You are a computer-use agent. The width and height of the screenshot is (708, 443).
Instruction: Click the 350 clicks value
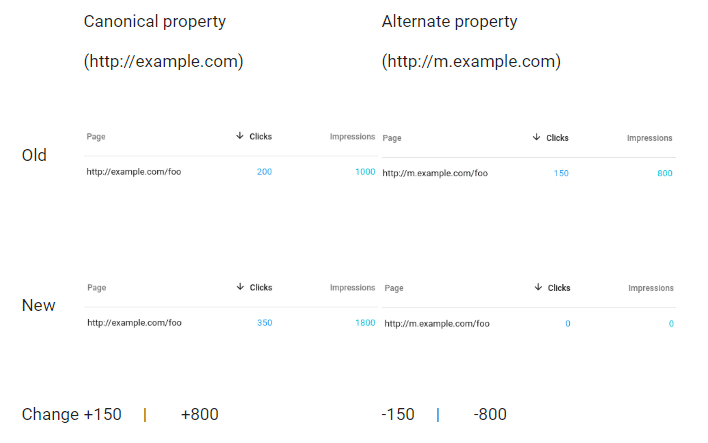tap(265, 323)
